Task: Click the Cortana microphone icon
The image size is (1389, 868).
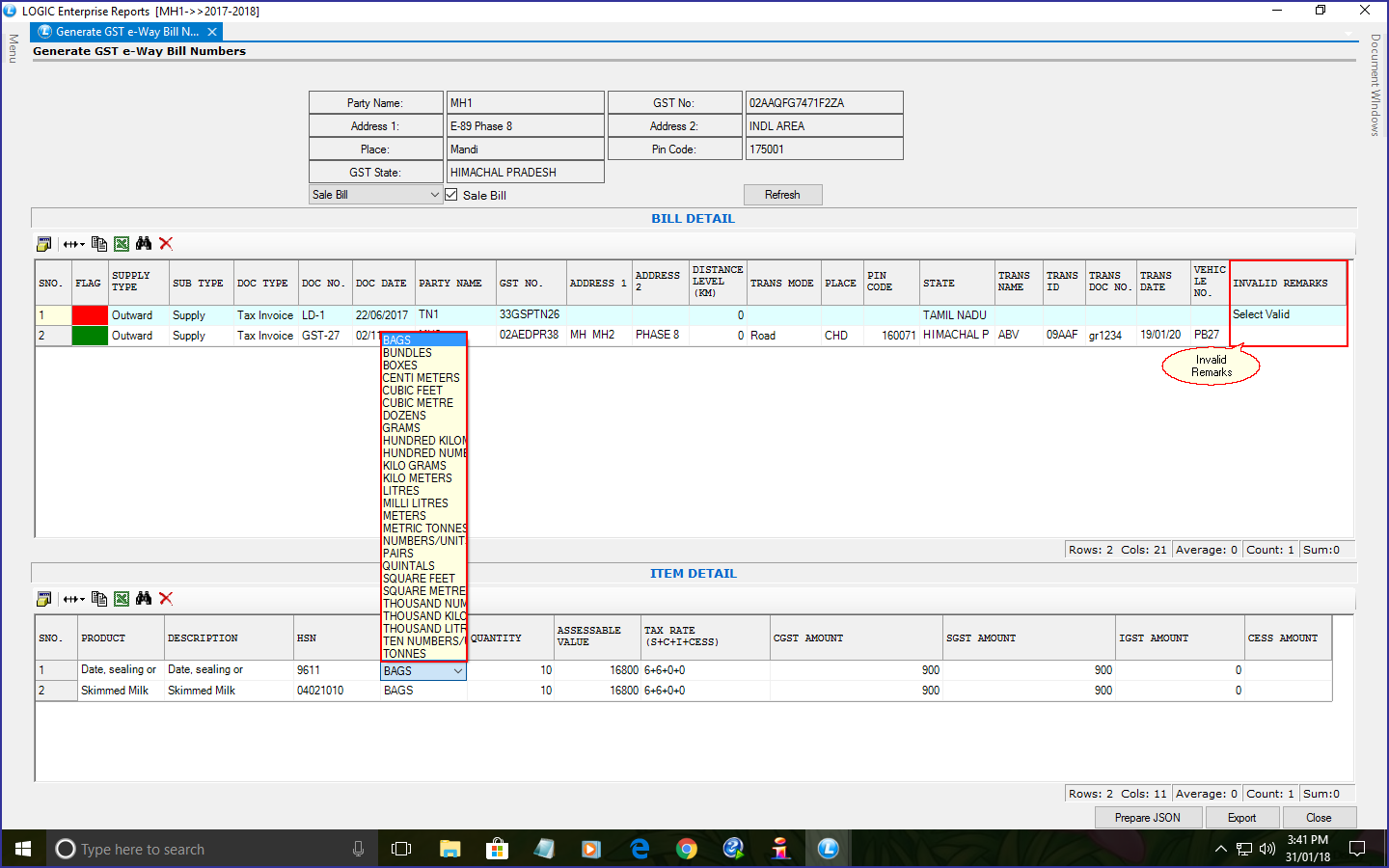Action: click(x=358, y=849)
